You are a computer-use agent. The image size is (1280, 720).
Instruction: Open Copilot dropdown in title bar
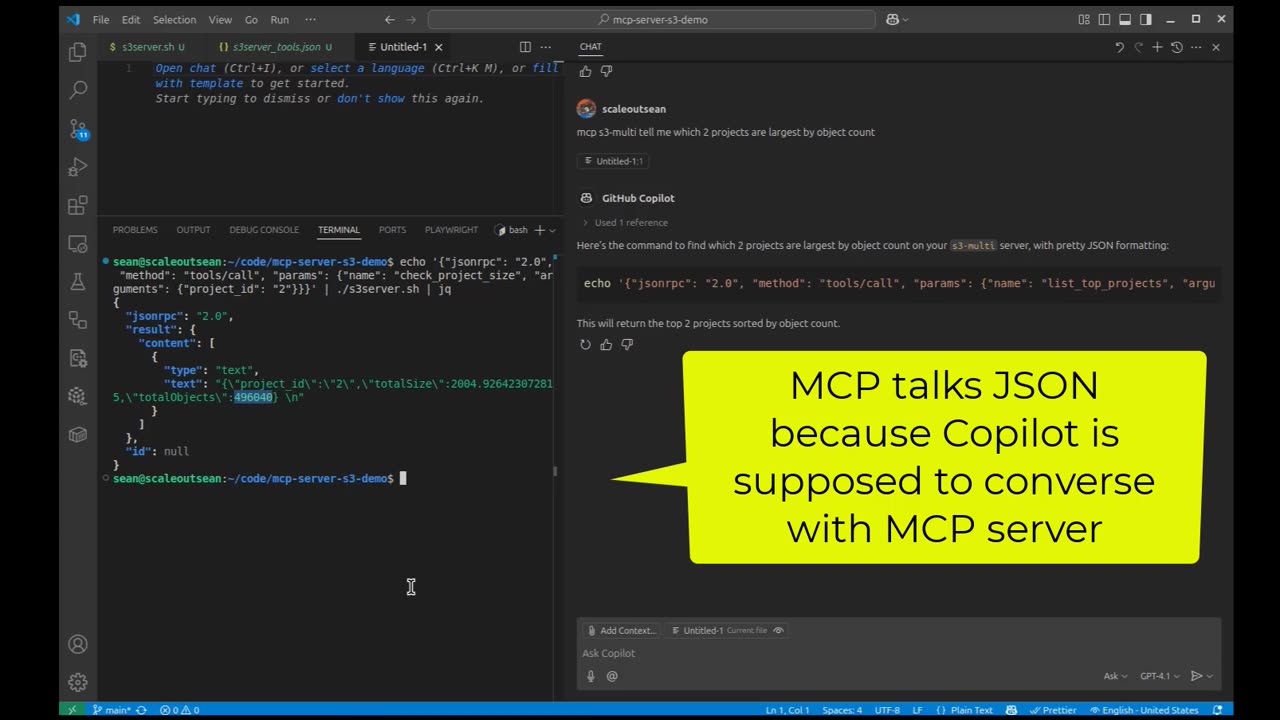[904, 19]
